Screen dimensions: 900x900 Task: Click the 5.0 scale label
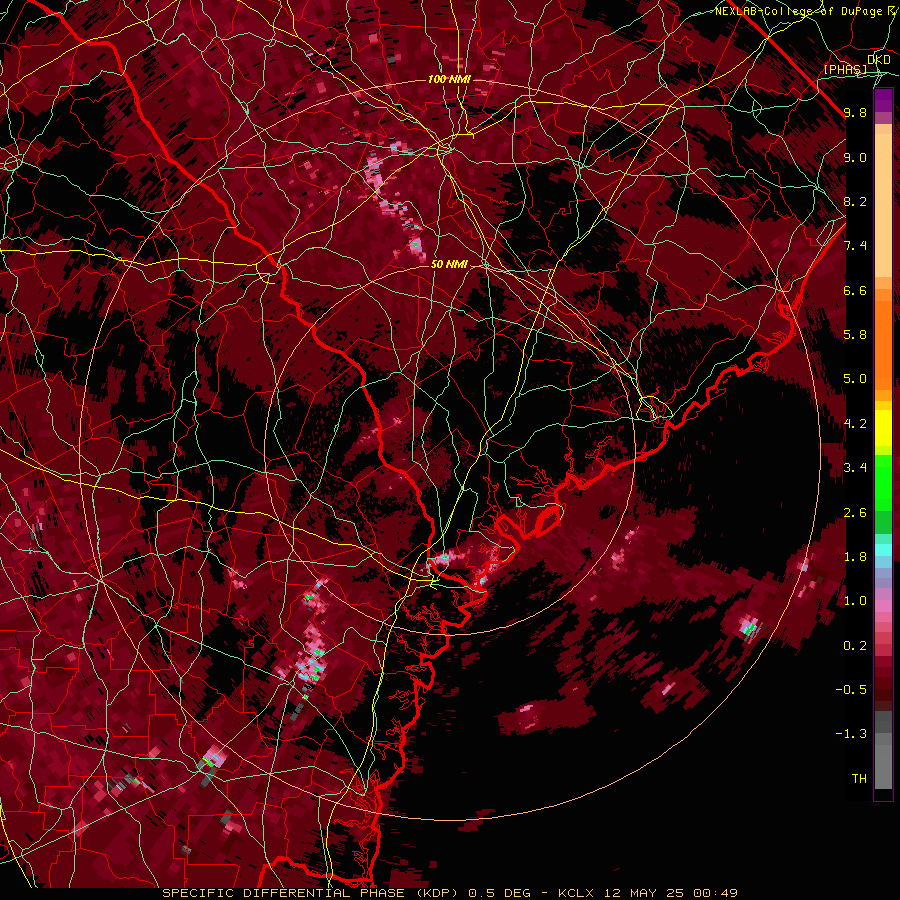click(855, 379)
